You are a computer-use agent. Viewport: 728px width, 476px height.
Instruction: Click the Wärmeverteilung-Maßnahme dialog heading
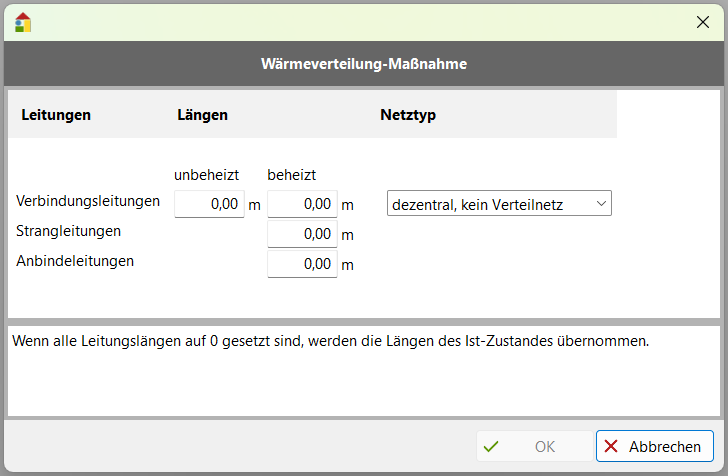click(x=364, y=65)
